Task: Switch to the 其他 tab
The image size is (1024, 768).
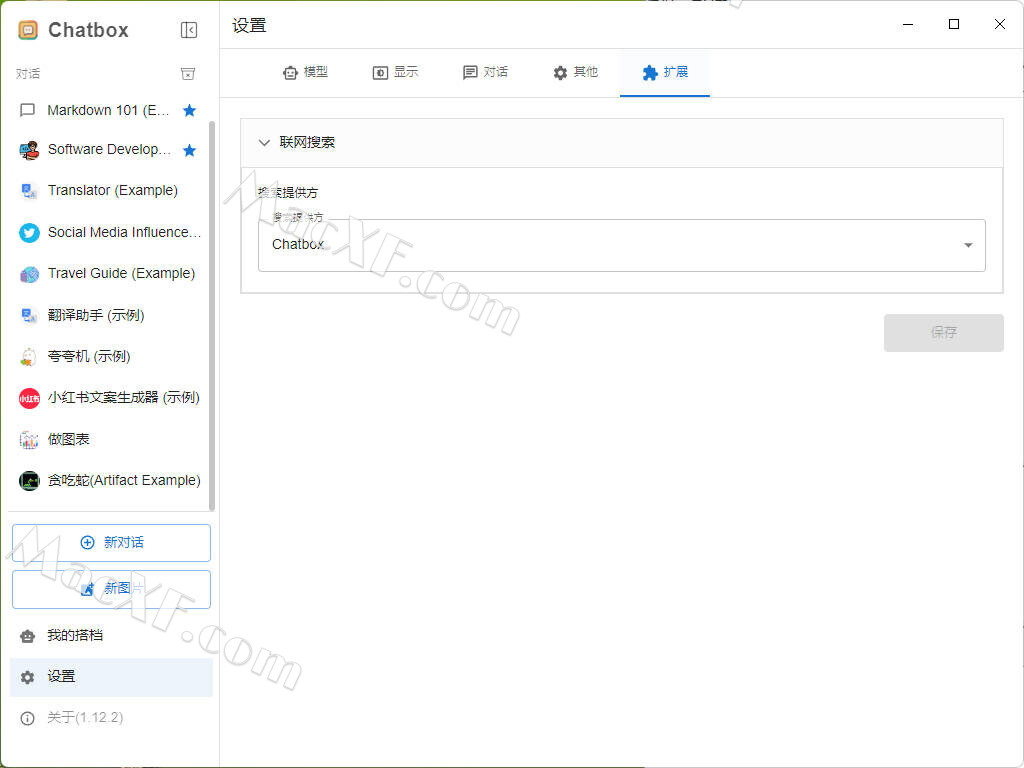Action: click(x=575, y=72)
